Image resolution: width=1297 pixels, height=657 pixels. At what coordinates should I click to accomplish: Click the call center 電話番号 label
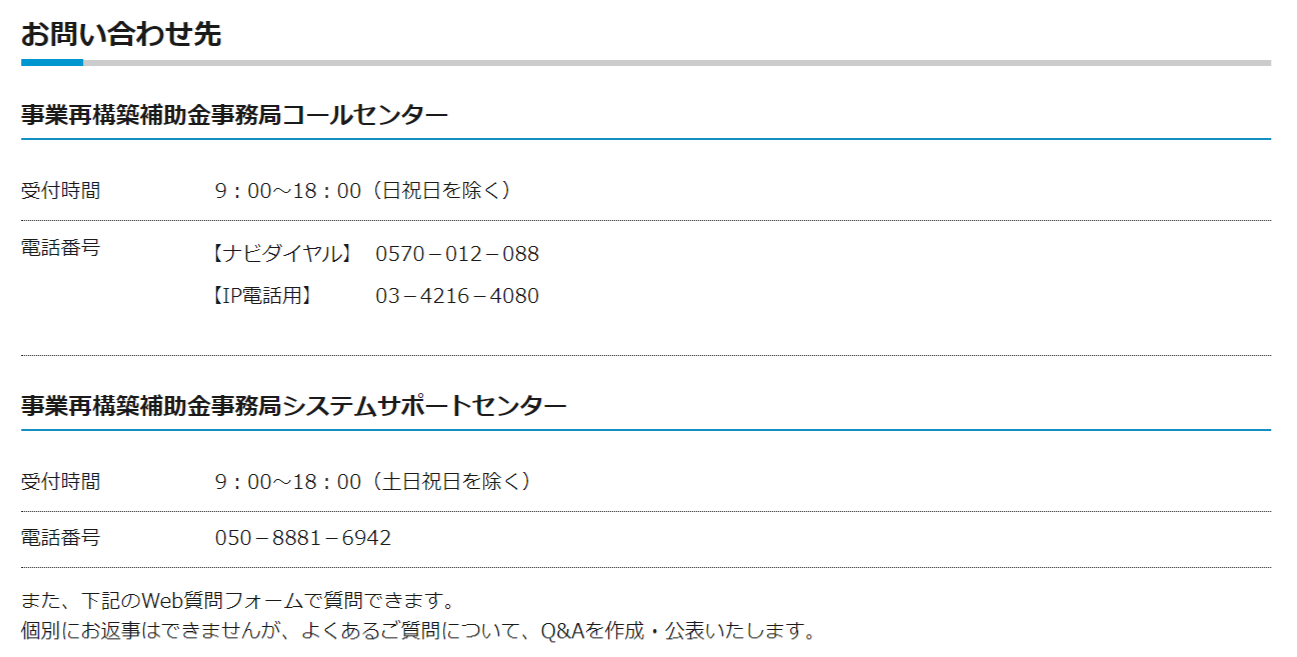[x=61, y=248]
